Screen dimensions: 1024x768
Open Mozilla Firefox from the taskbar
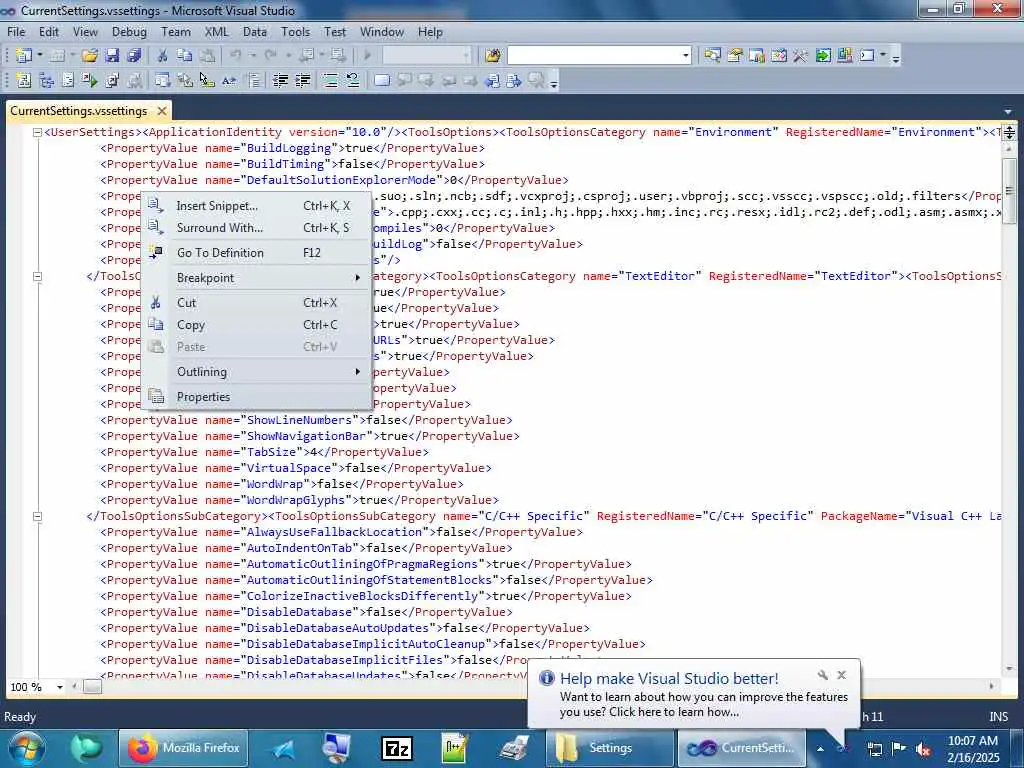pos(184,748)
